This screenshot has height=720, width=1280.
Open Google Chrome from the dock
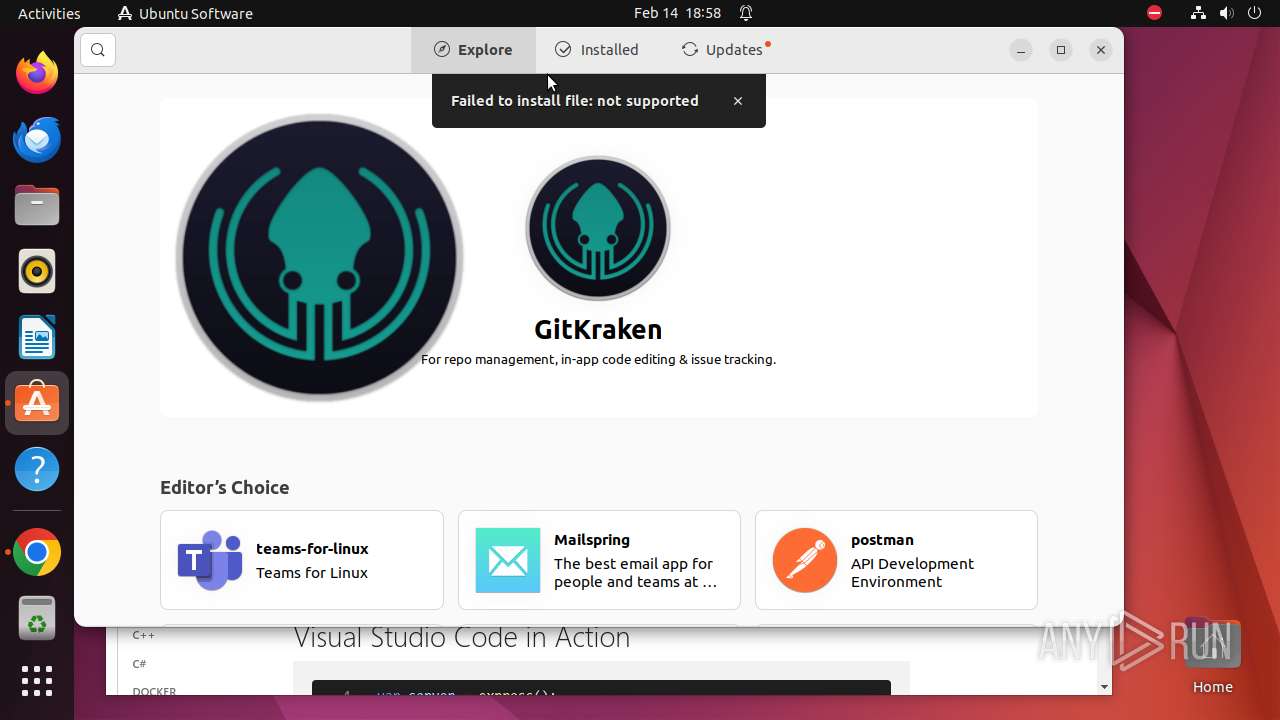click(37, 553)
